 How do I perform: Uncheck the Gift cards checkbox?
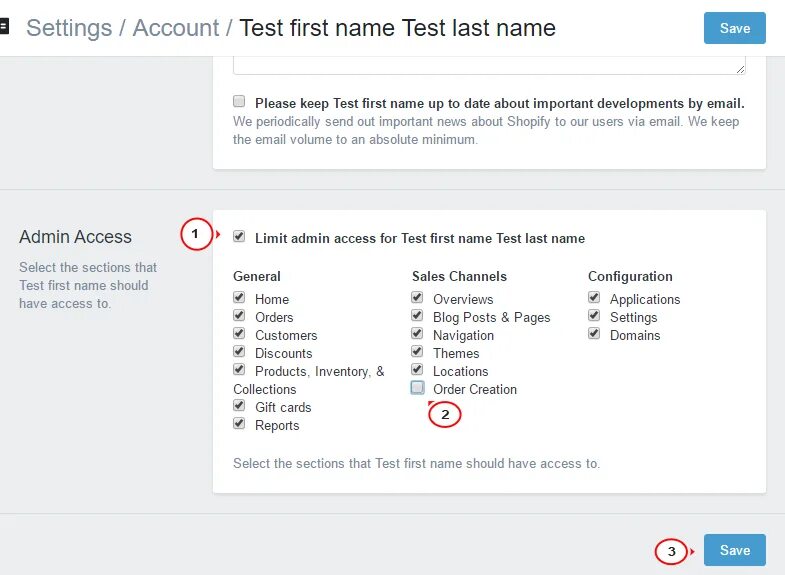pos(239,405)
